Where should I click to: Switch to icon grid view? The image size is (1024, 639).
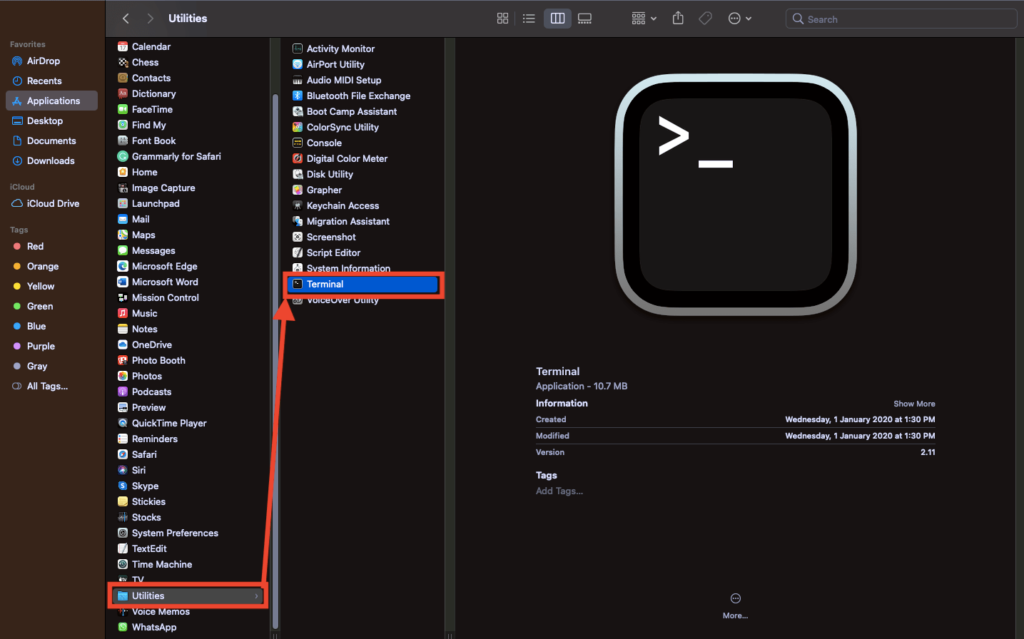pos(503,19)
